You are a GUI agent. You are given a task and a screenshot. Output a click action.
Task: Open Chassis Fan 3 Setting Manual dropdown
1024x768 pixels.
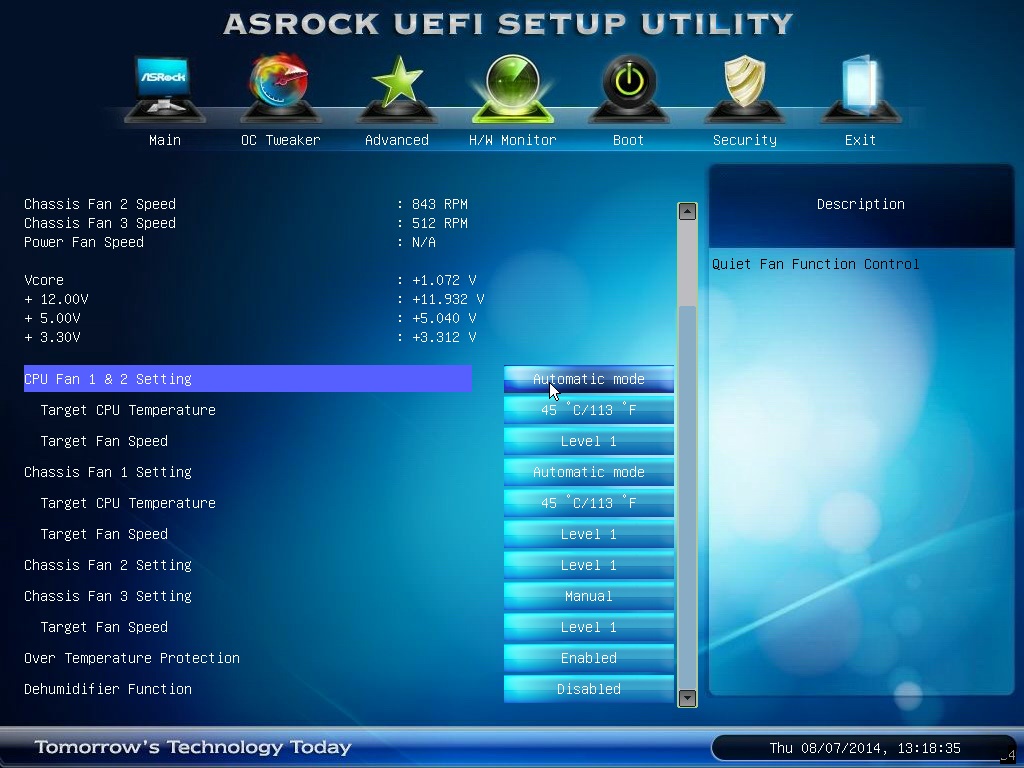coord(588,596)
